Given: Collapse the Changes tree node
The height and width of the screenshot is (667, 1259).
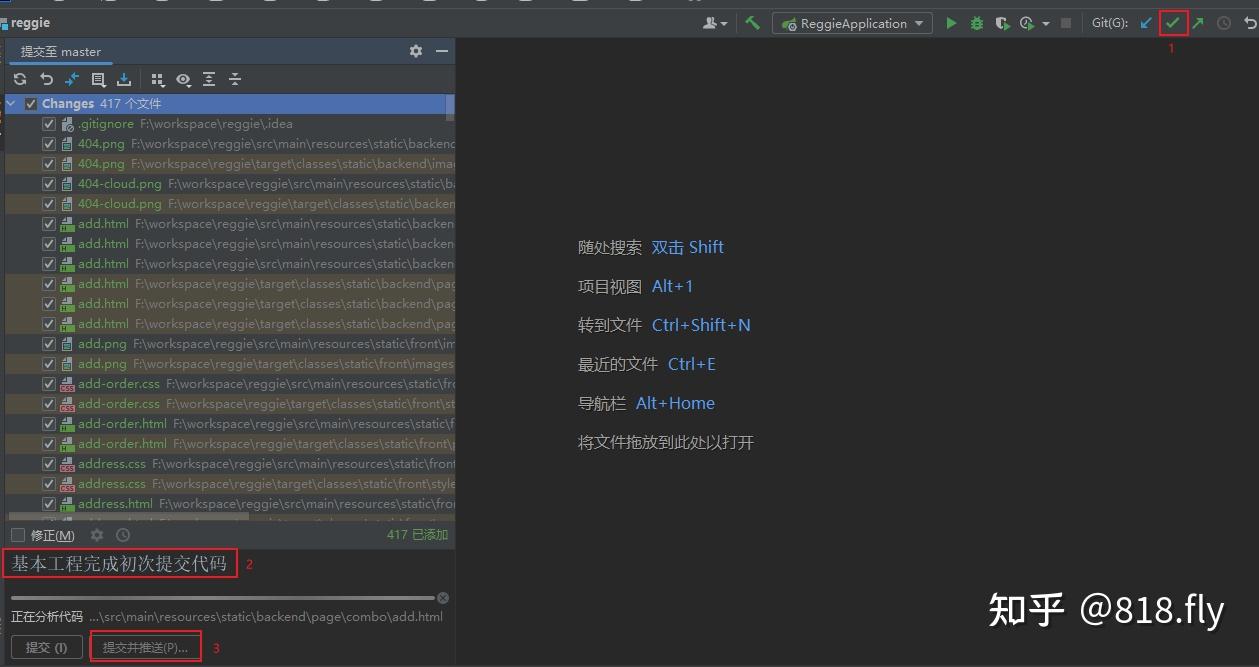Looking at the screenshot, I should pos(11,103).
